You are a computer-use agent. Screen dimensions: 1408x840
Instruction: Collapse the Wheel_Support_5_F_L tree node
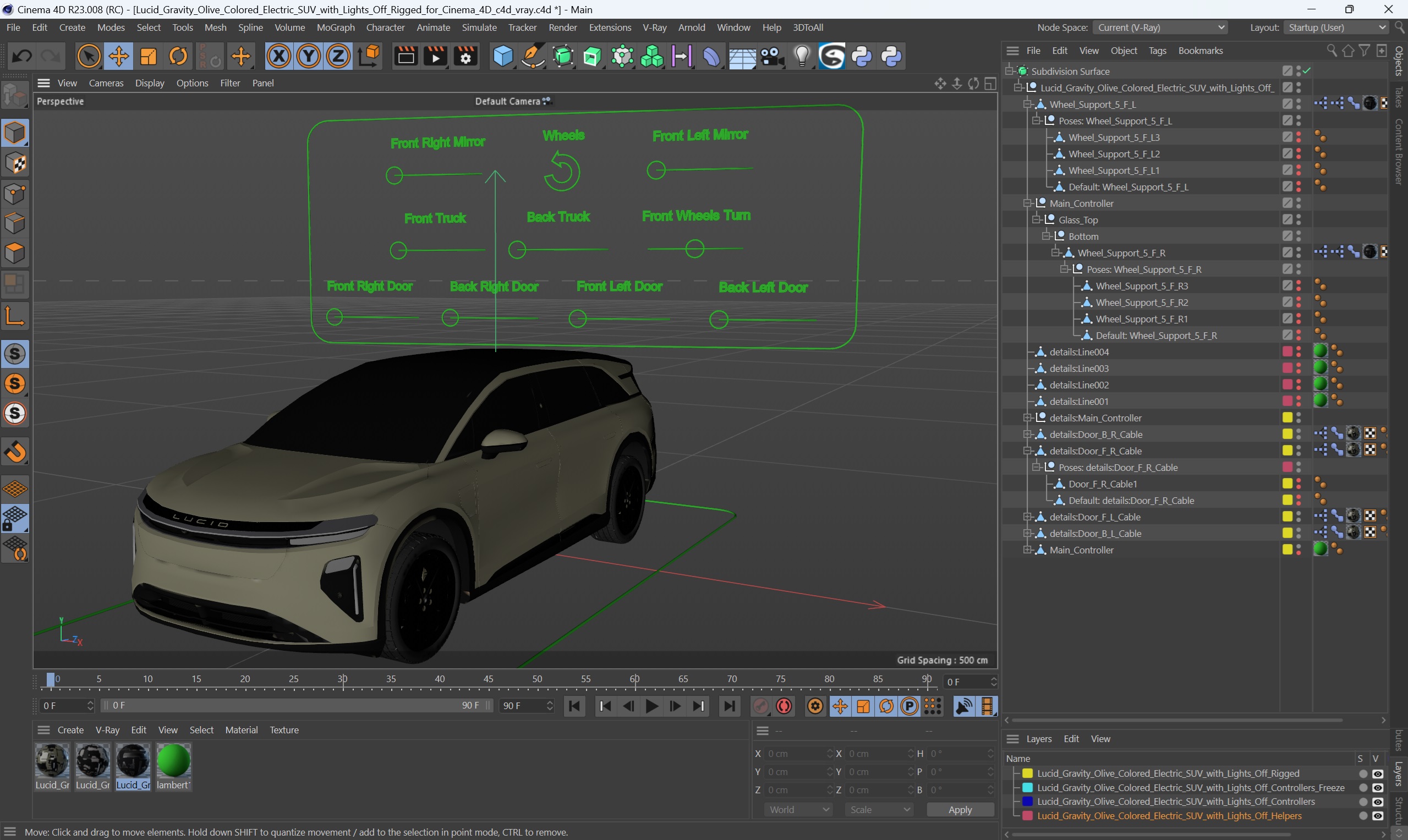[x=1028, y=104]
